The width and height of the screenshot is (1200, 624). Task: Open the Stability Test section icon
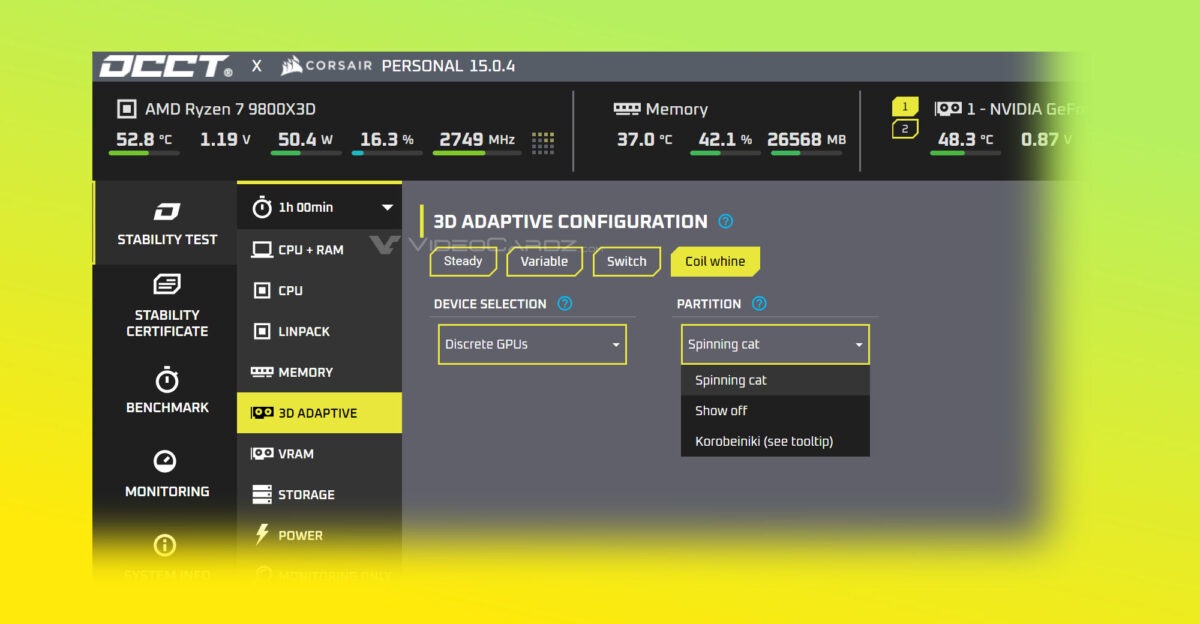(166, 212)
